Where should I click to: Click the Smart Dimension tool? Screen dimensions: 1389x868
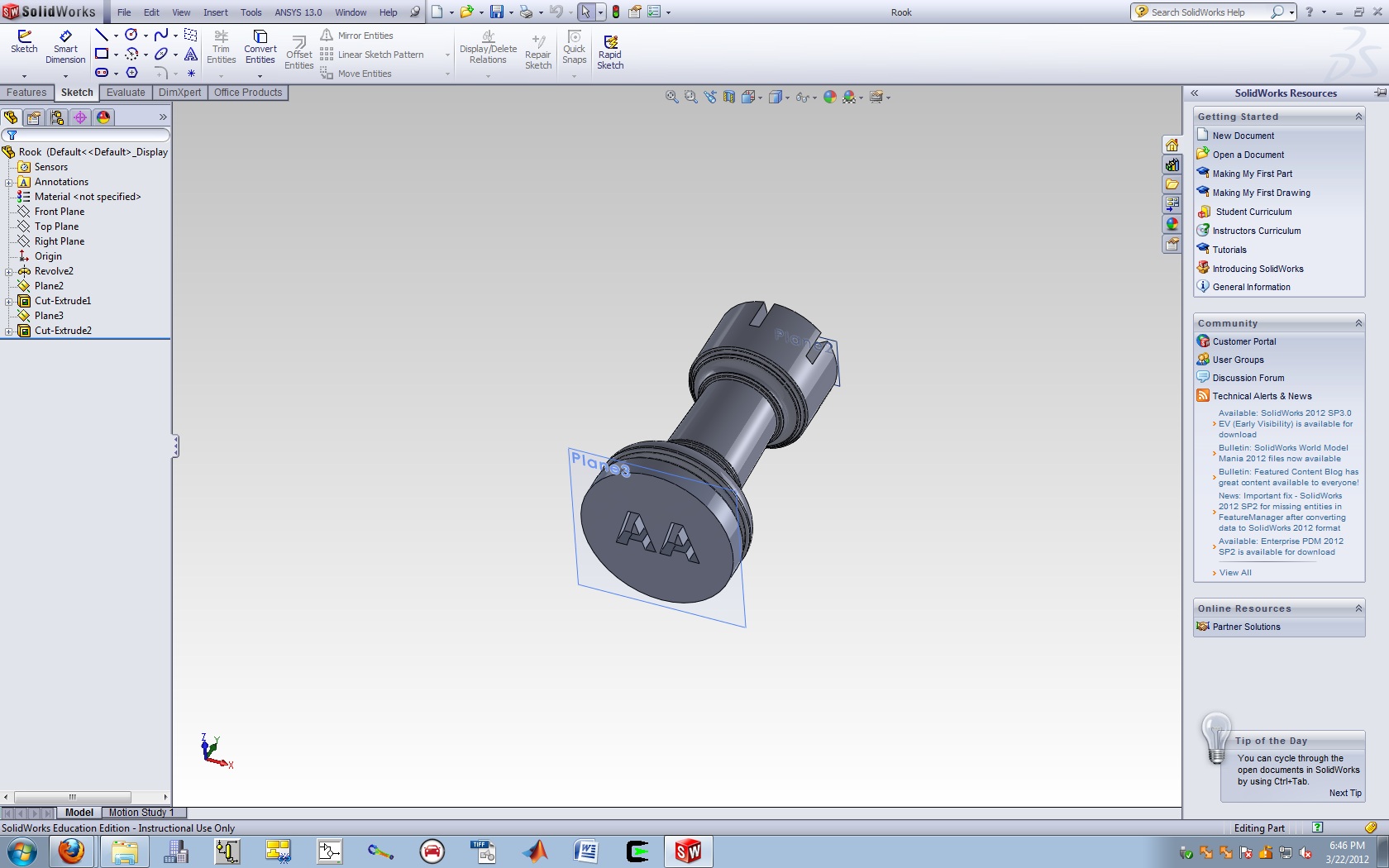pyautogui.click(x=65, y=46)
